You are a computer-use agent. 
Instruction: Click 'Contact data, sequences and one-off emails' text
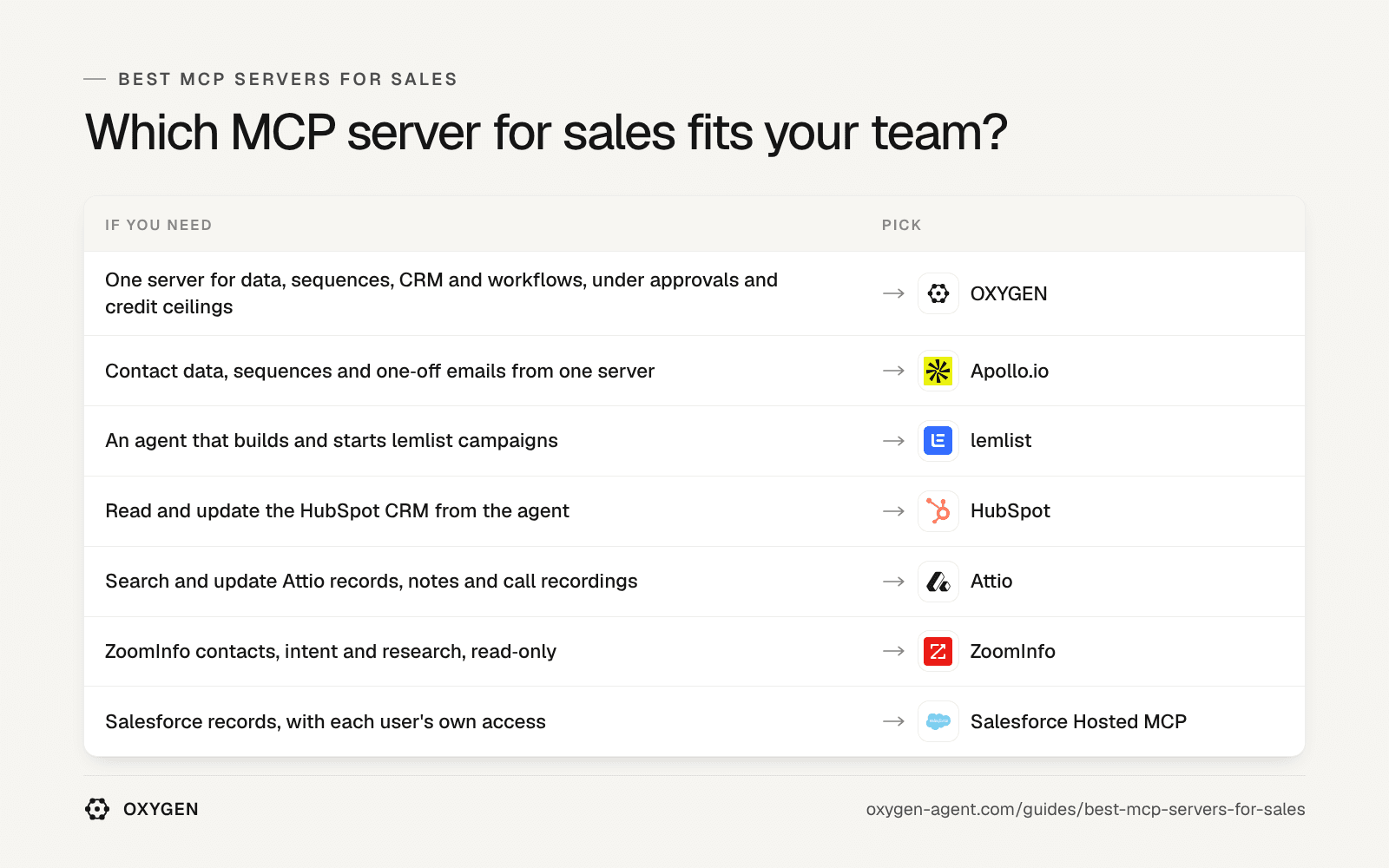coord(379,371)
